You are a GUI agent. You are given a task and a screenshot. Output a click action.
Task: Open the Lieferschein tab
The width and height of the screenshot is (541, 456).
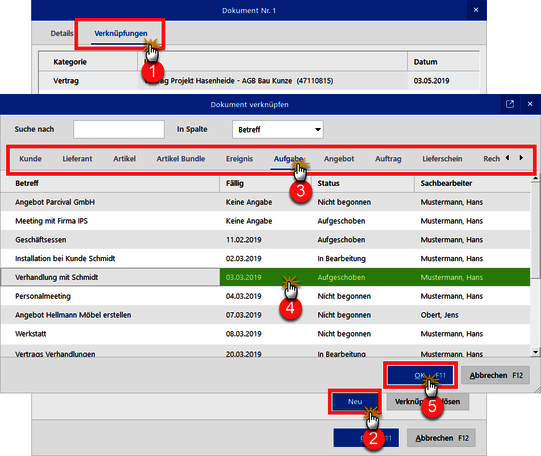pyautogui.click(x=442, y=159)
